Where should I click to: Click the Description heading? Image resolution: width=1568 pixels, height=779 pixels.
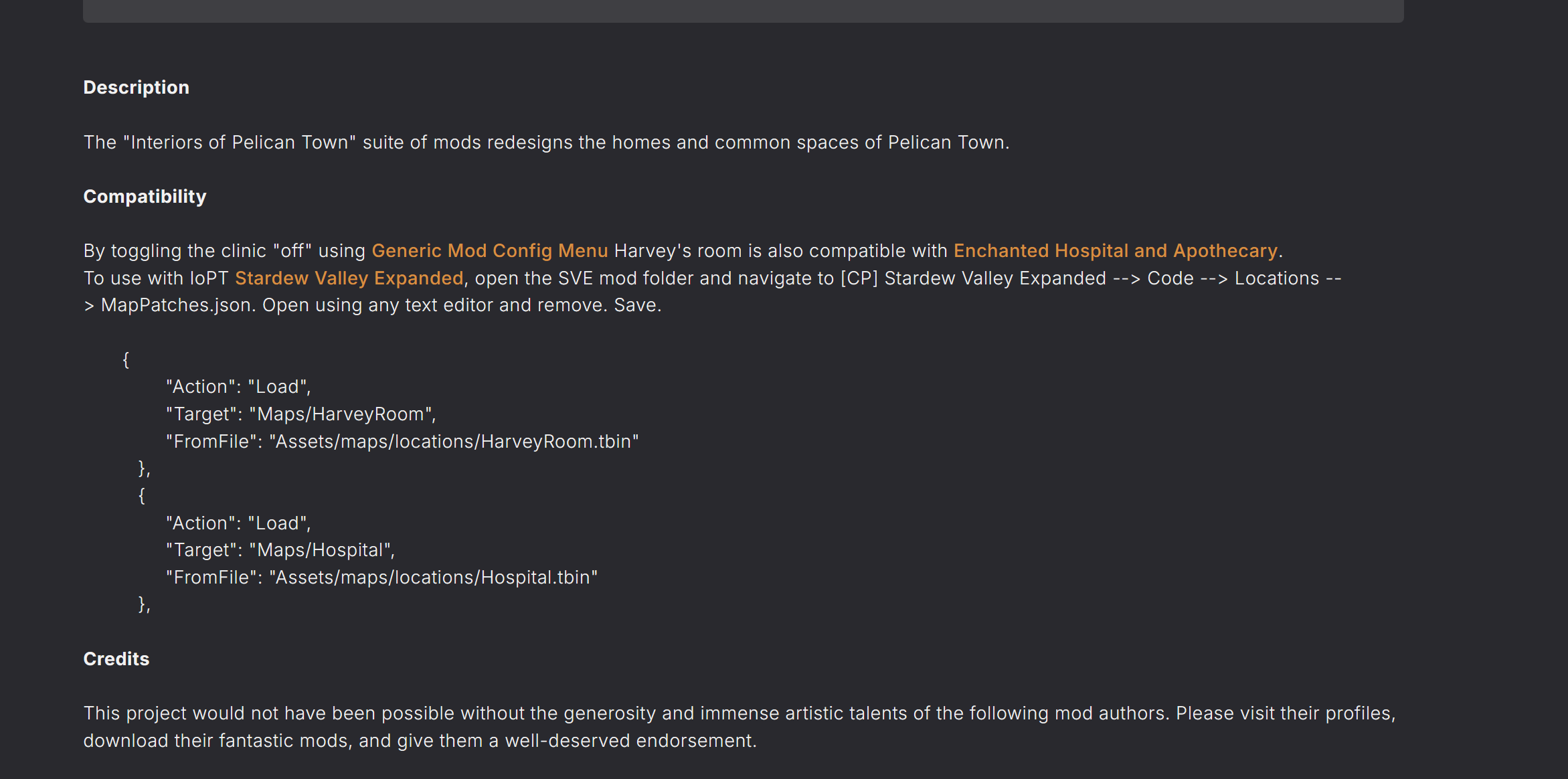(137, 88)
